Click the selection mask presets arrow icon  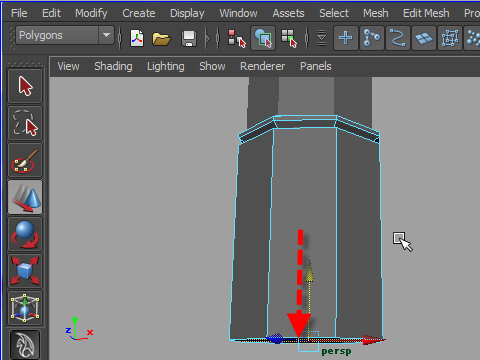pyautogui.click(x=321, y=38)
